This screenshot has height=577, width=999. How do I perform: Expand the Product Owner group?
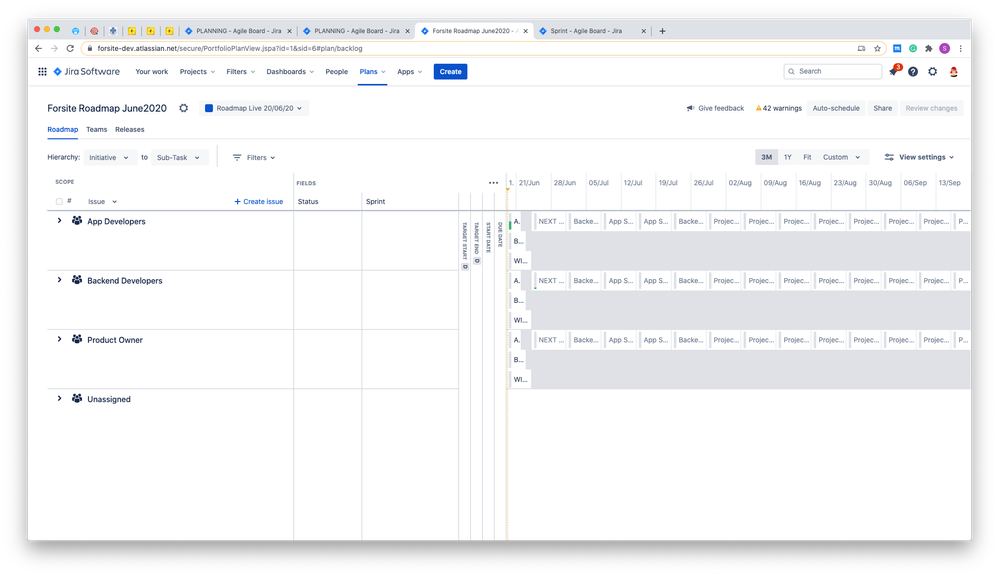59,339
